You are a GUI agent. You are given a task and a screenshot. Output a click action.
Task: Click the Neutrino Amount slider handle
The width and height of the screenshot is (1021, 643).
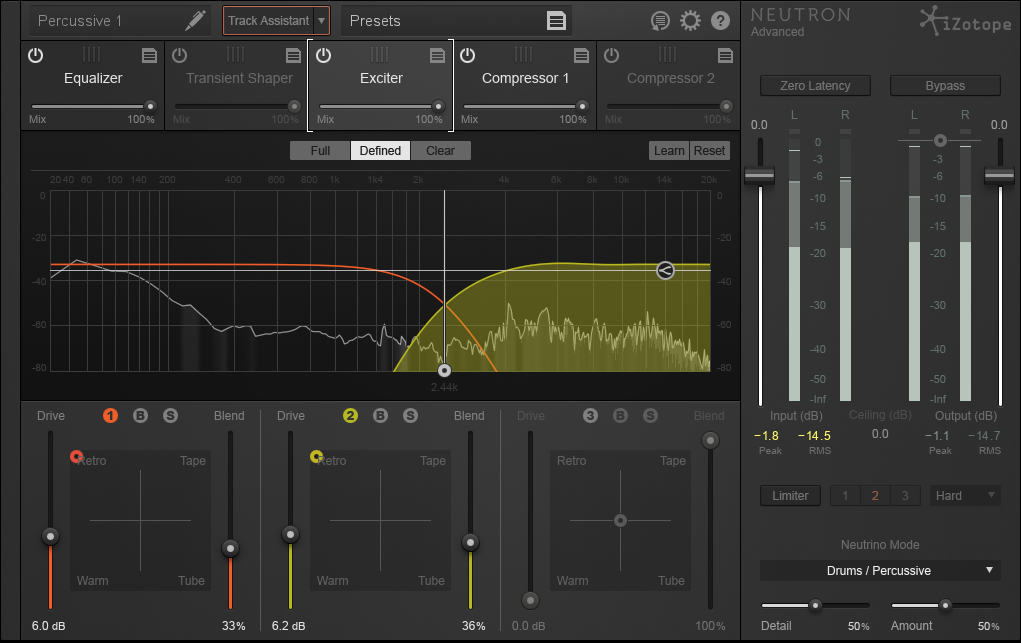[945, 605]
